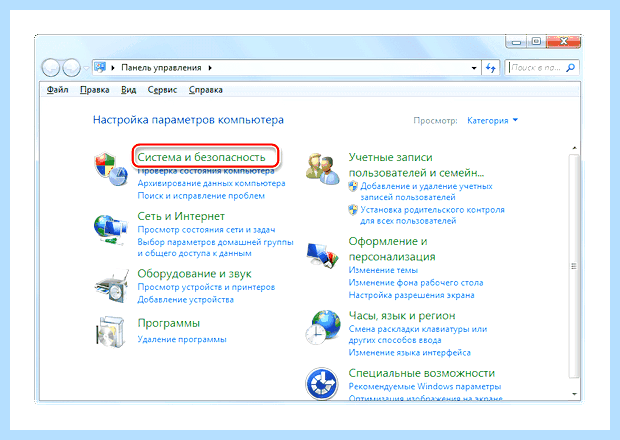Click Добавление и удаление учетных записей
The image size is (620, 440).
click(426, 192)
